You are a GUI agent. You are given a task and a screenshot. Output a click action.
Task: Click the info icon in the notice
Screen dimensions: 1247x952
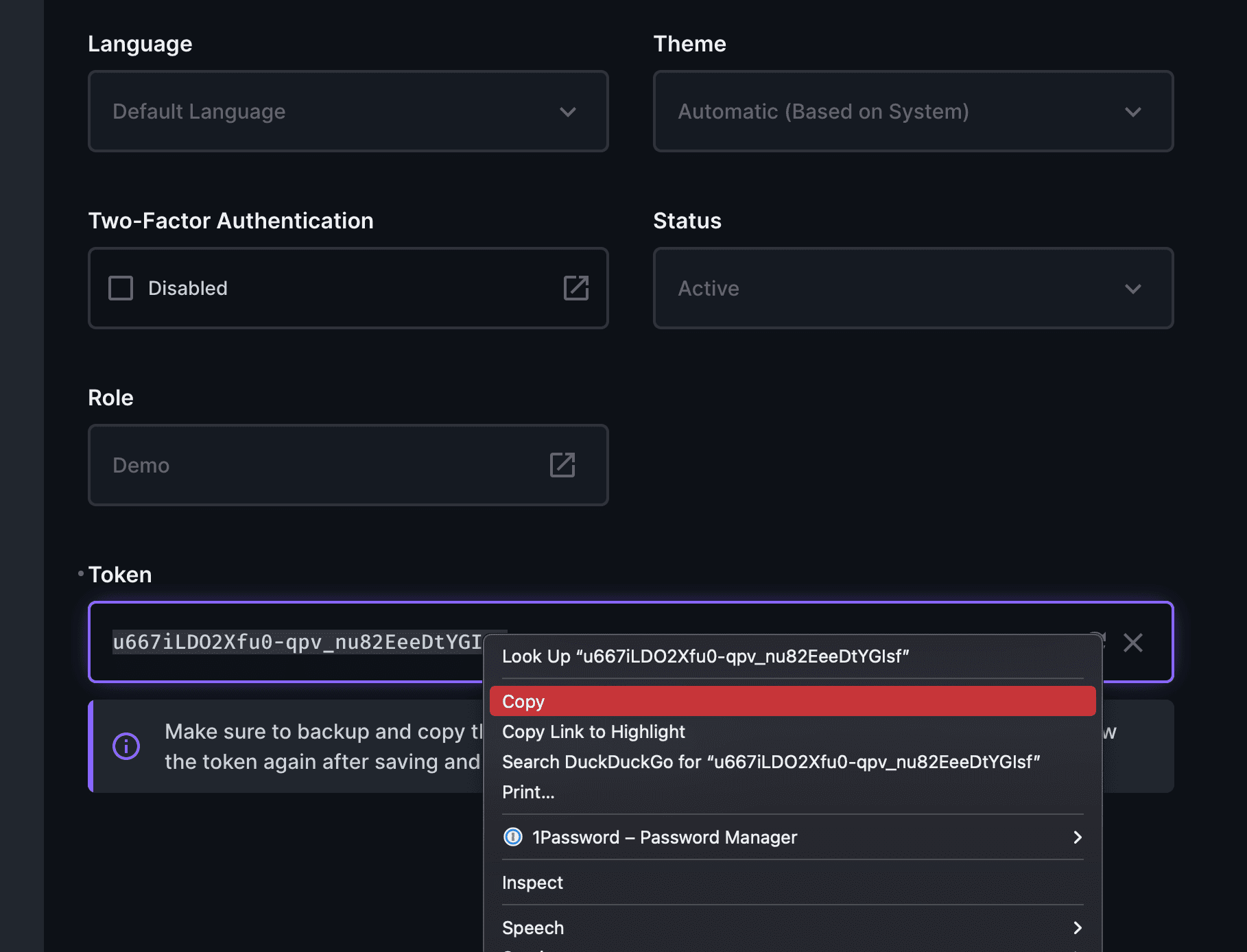(x=126, y=746)
